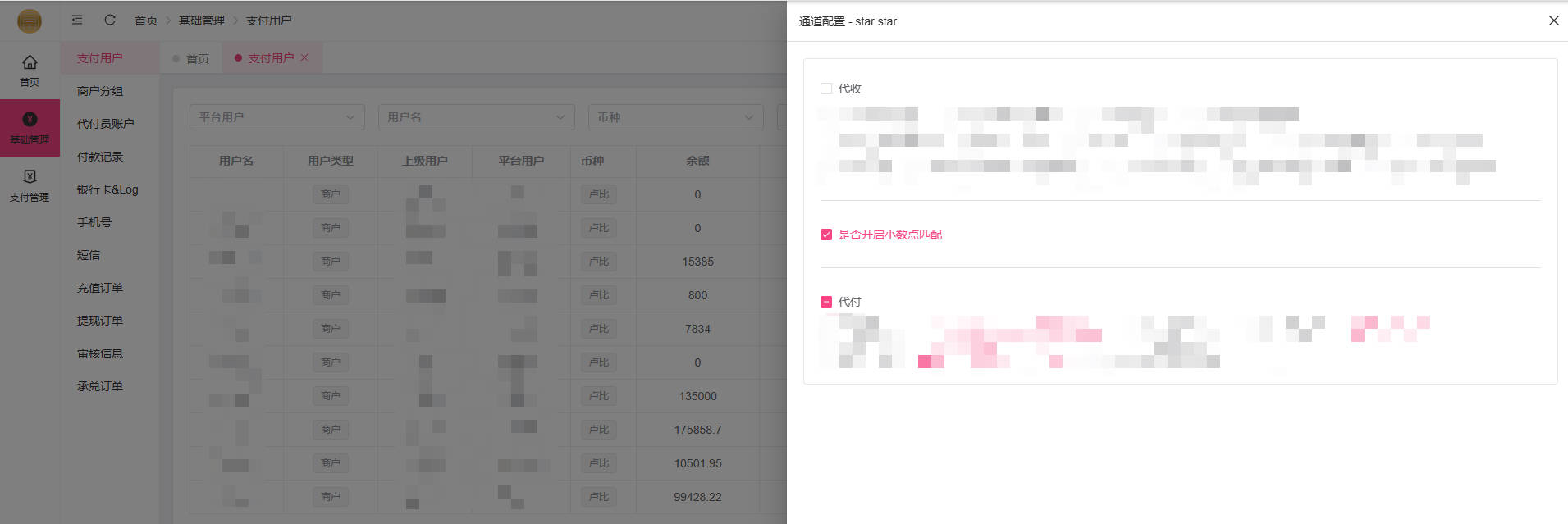Image resolution: width=1568 pixels, height=524 pixels.
Task: Click the home icon in left sidebar
Action: (x=30, y=63)
